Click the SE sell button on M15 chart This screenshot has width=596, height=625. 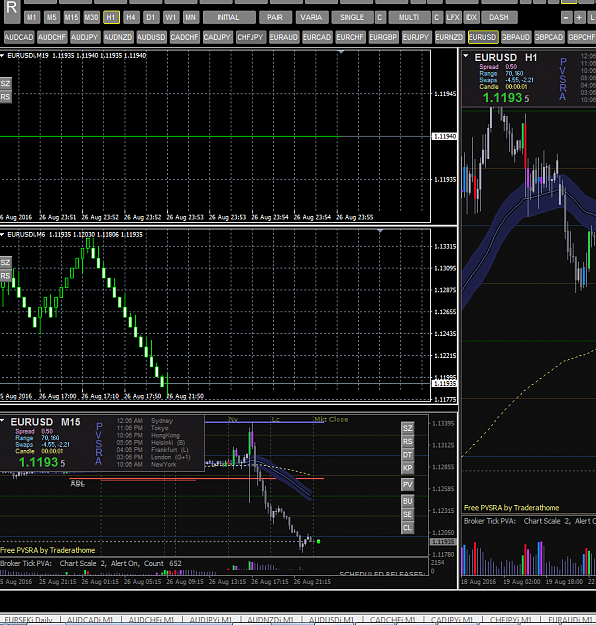pos(407,514)
